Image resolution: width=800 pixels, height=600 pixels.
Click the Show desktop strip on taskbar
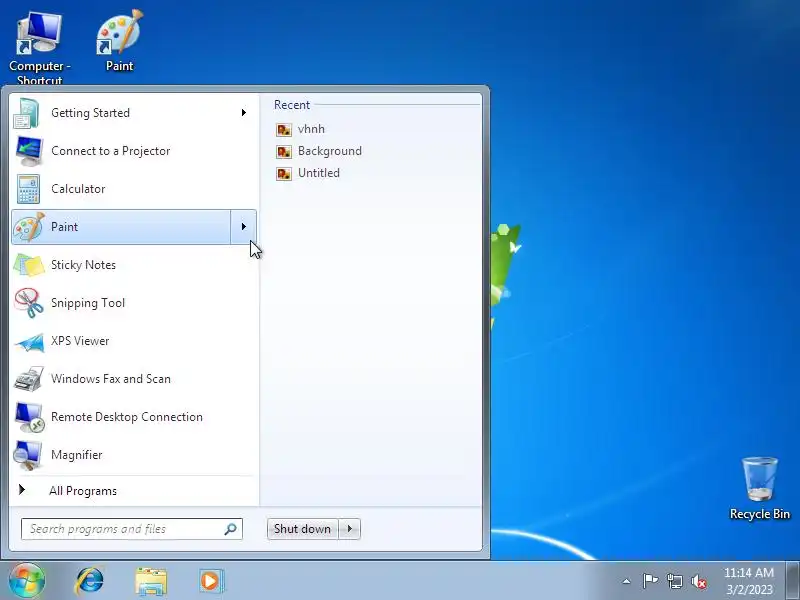click(792, 580)
